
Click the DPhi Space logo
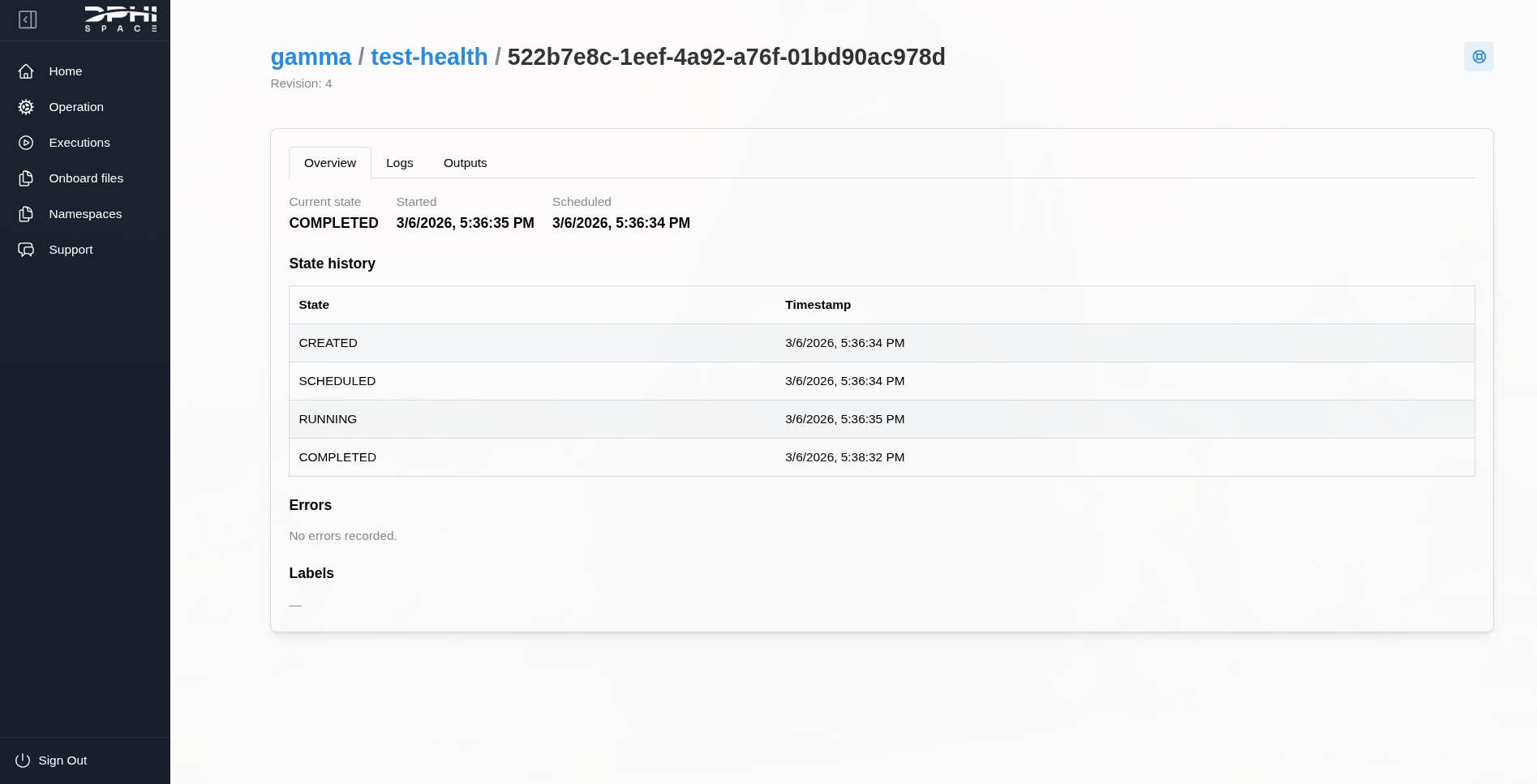[x=121, y=19]
